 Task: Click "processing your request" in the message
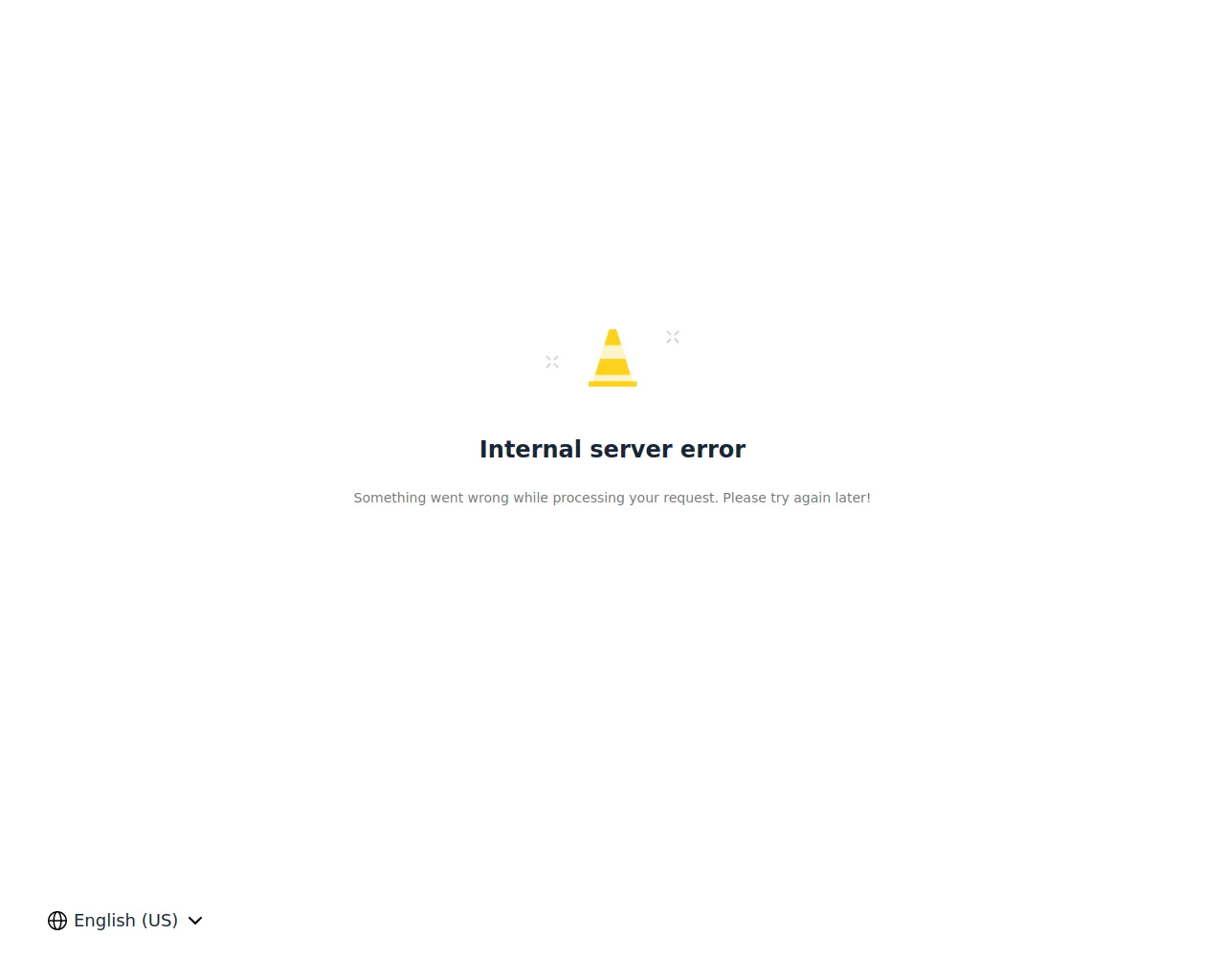pyautogui.click(x=635, y=498)
